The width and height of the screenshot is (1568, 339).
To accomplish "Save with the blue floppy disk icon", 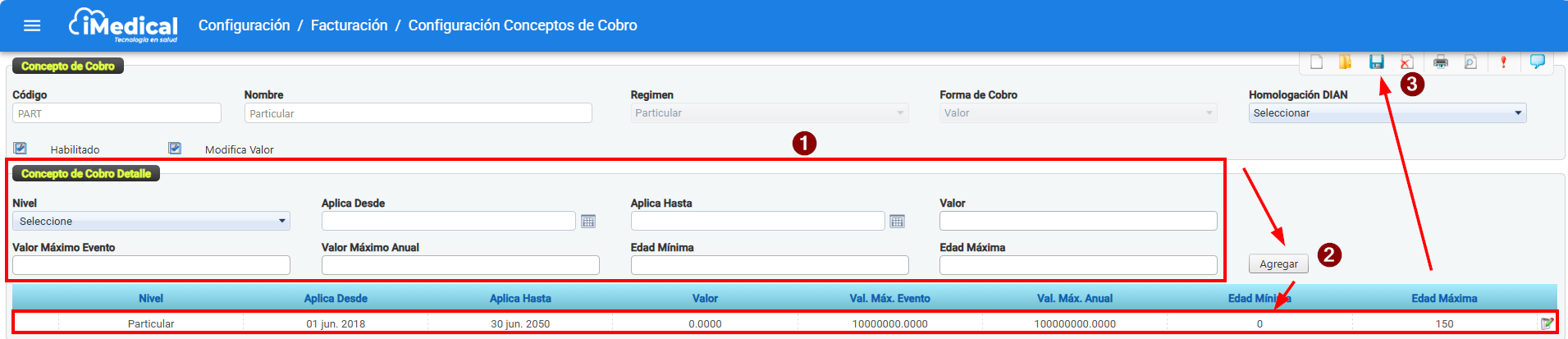I will (1376, 62).
